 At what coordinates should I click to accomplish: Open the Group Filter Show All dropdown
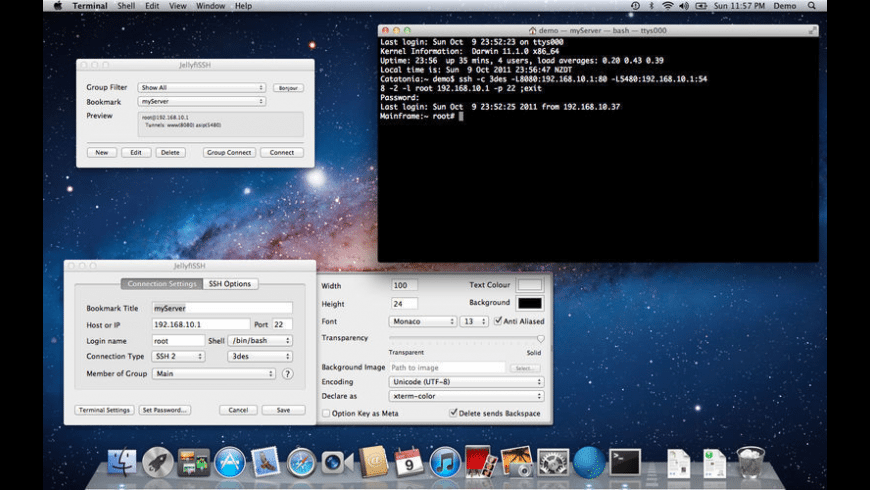[x=201, y=88]
